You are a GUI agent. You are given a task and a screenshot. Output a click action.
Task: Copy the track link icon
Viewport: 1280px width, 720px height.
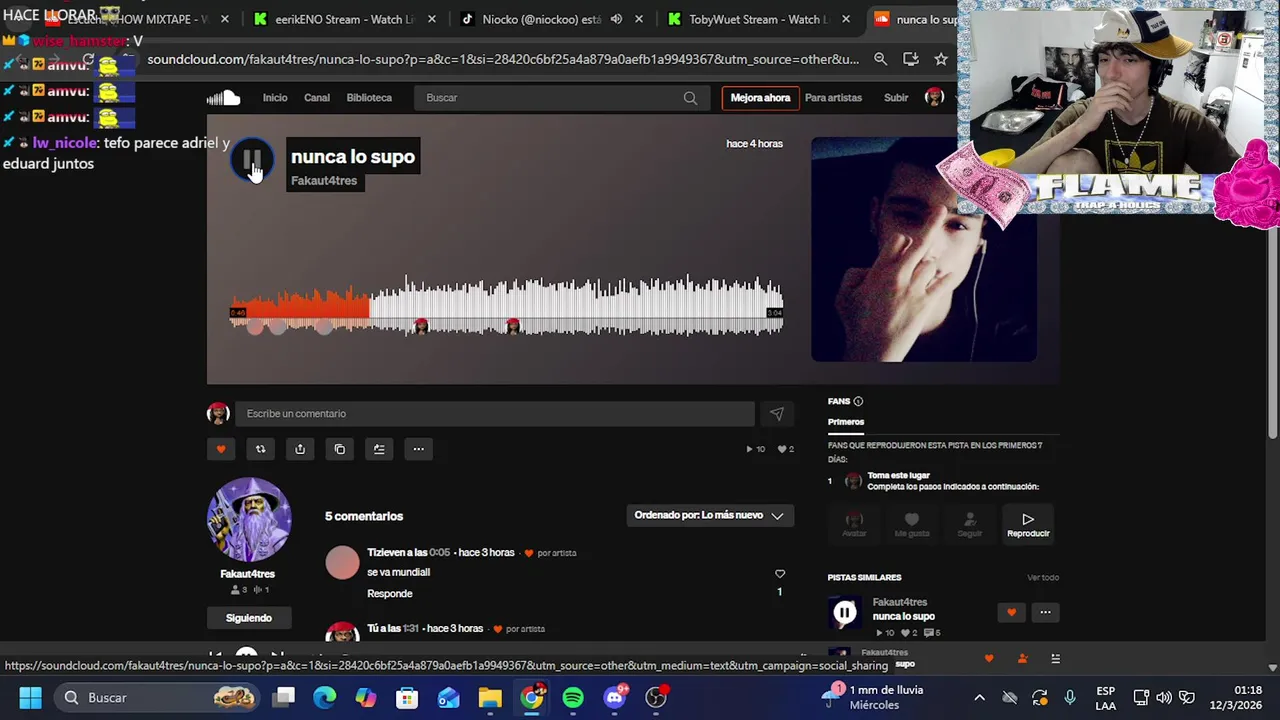tap(340, 449)
